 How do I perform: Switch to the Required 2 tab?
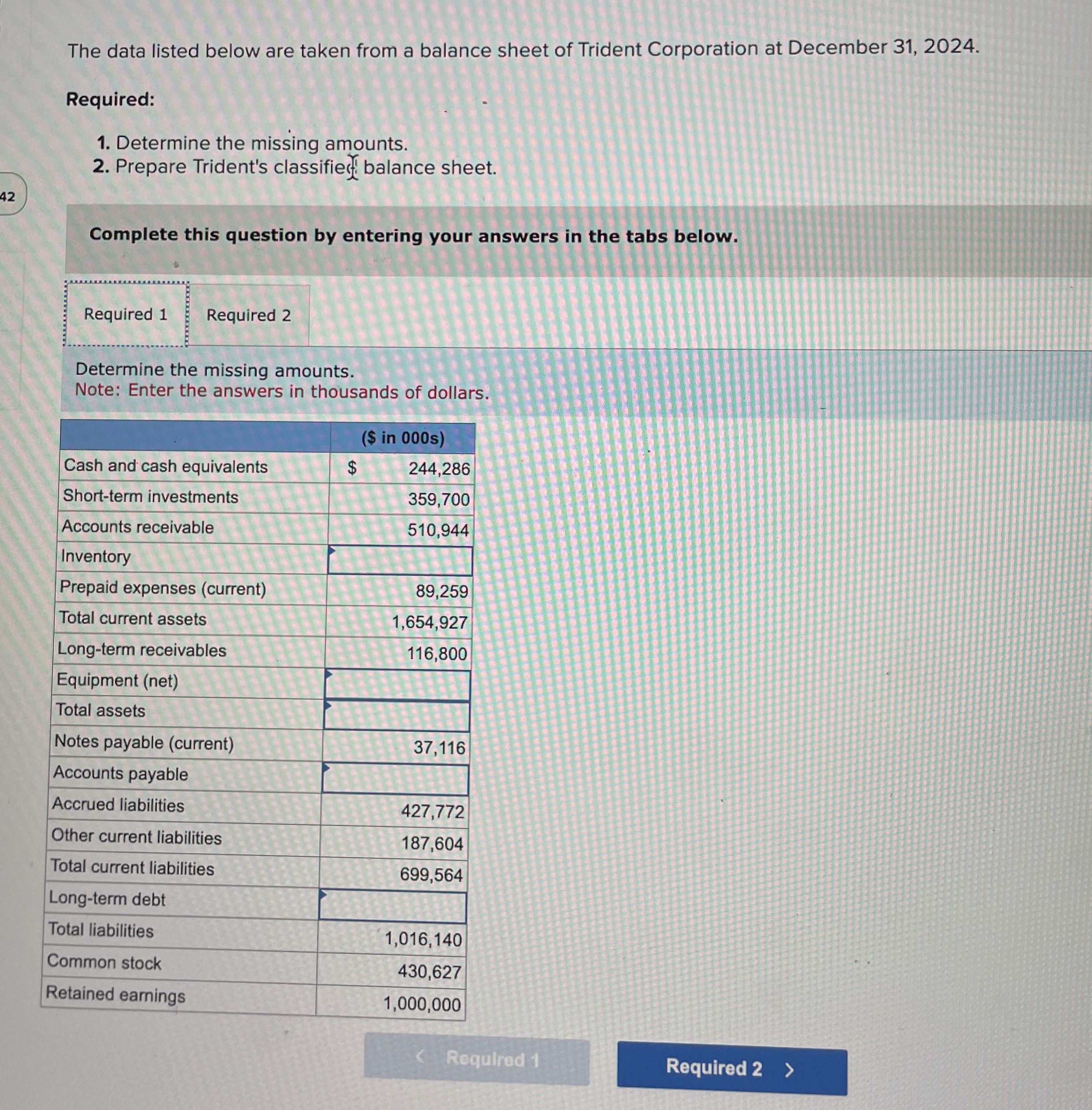click(x=249, y=315)
